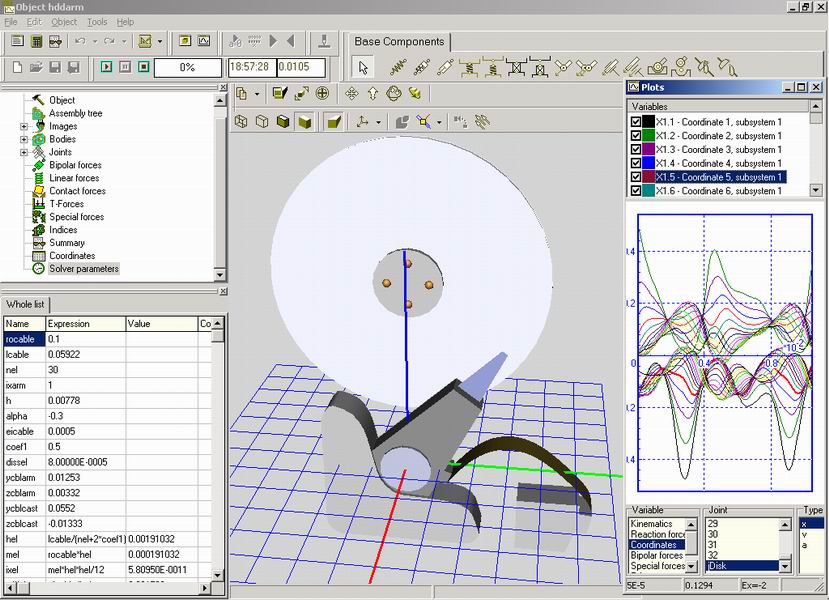Click the wireframe cube view icon
Viewport: 829px width, 600px height.
click(x=241, y=122)
